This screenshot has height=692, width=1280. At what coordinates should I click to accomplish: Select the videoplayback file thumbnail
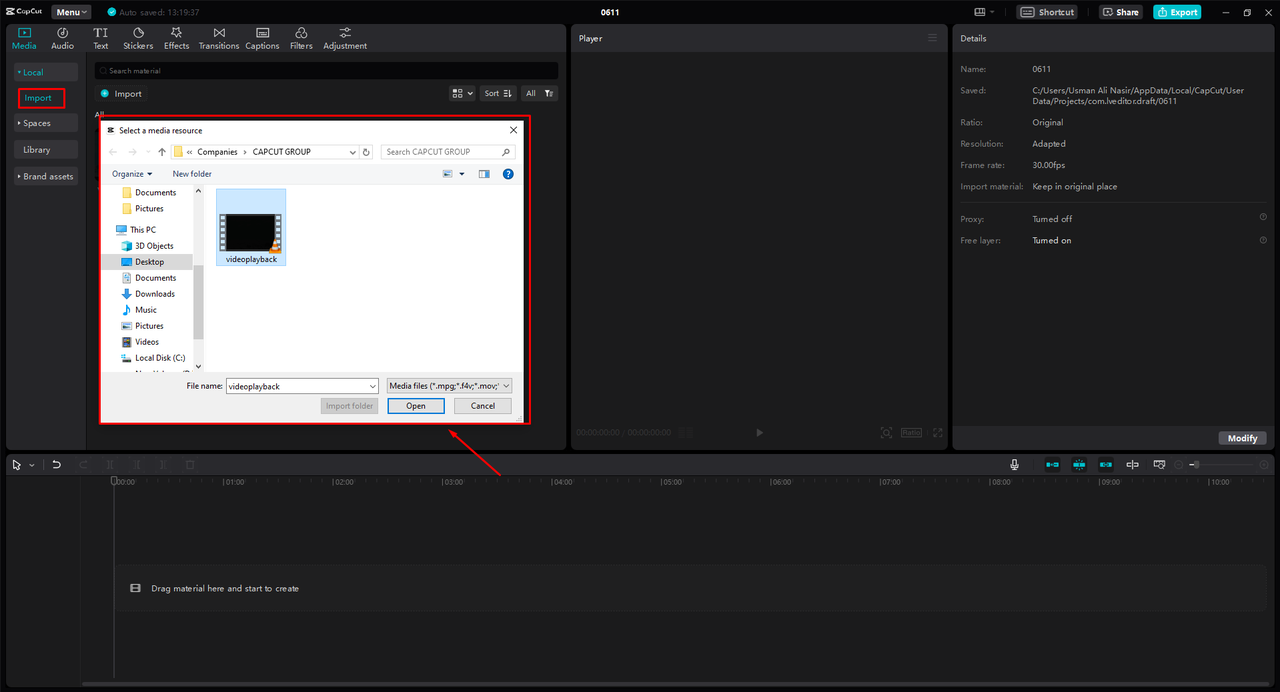[251, 227]
